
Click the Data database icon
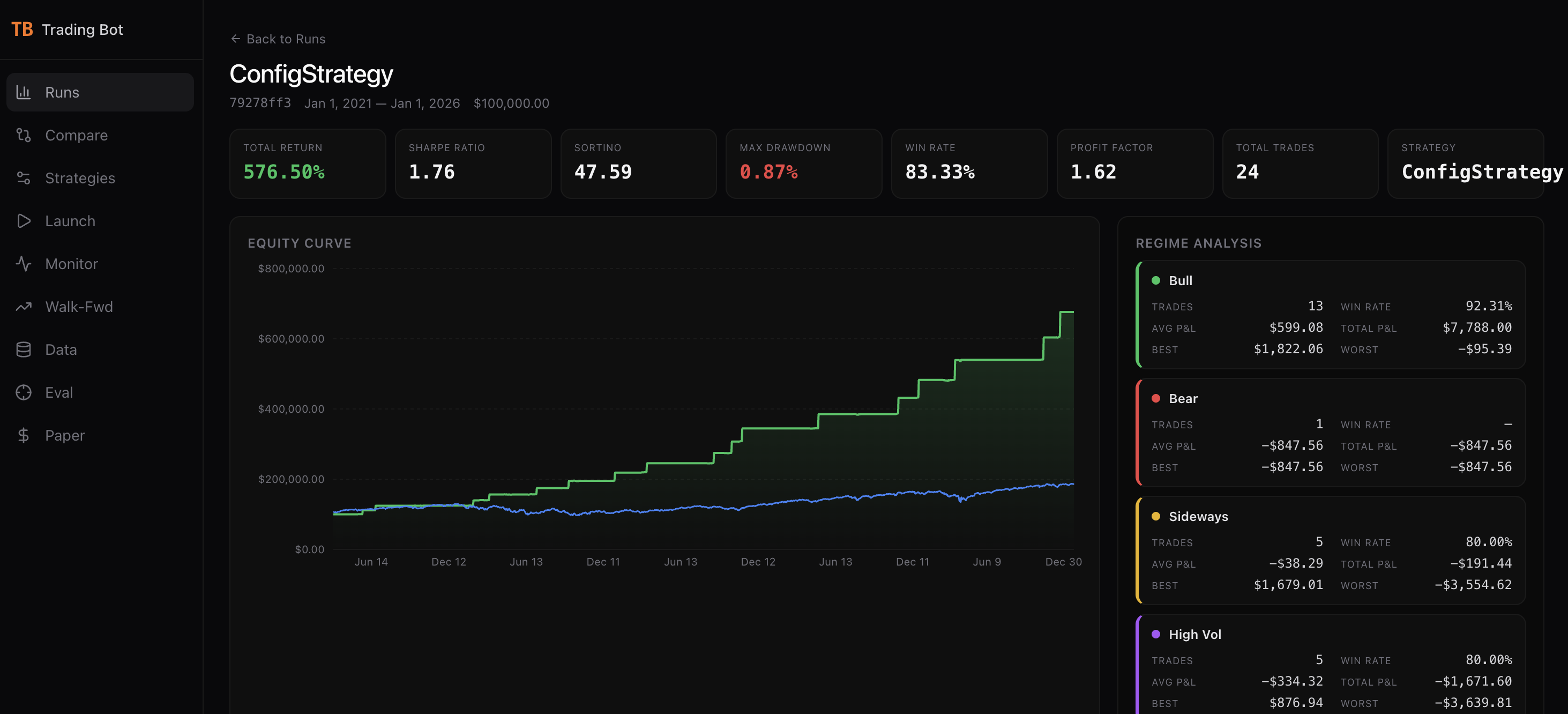(23, 349)
